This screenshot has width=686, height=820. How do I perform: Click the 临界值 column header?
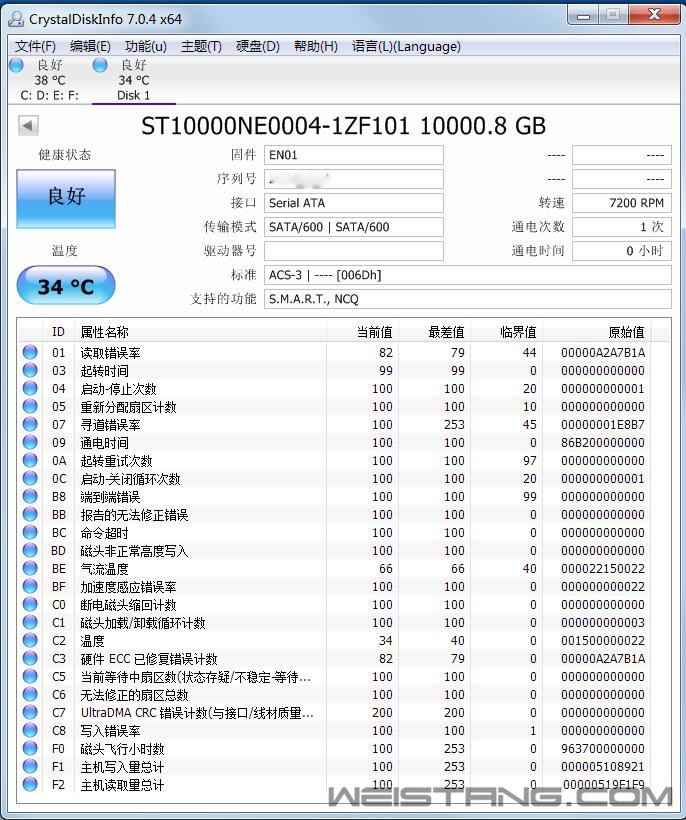coord(507,332)
